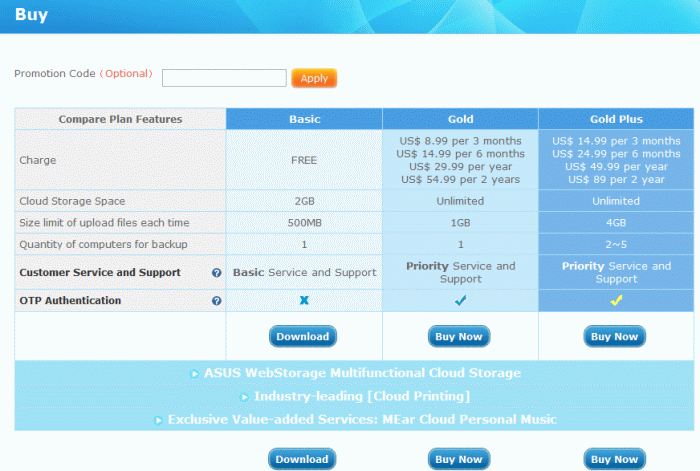Focus the Promotion Code input field
The width and height of the screenshot is (700, 471).
coord(224,78)
